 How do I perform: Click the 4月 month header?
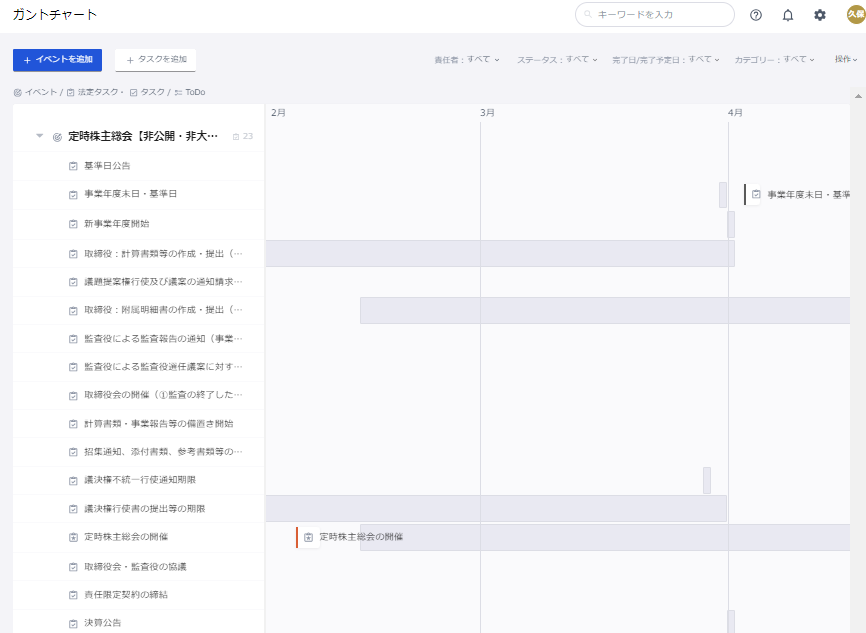(x=735, y=113)
